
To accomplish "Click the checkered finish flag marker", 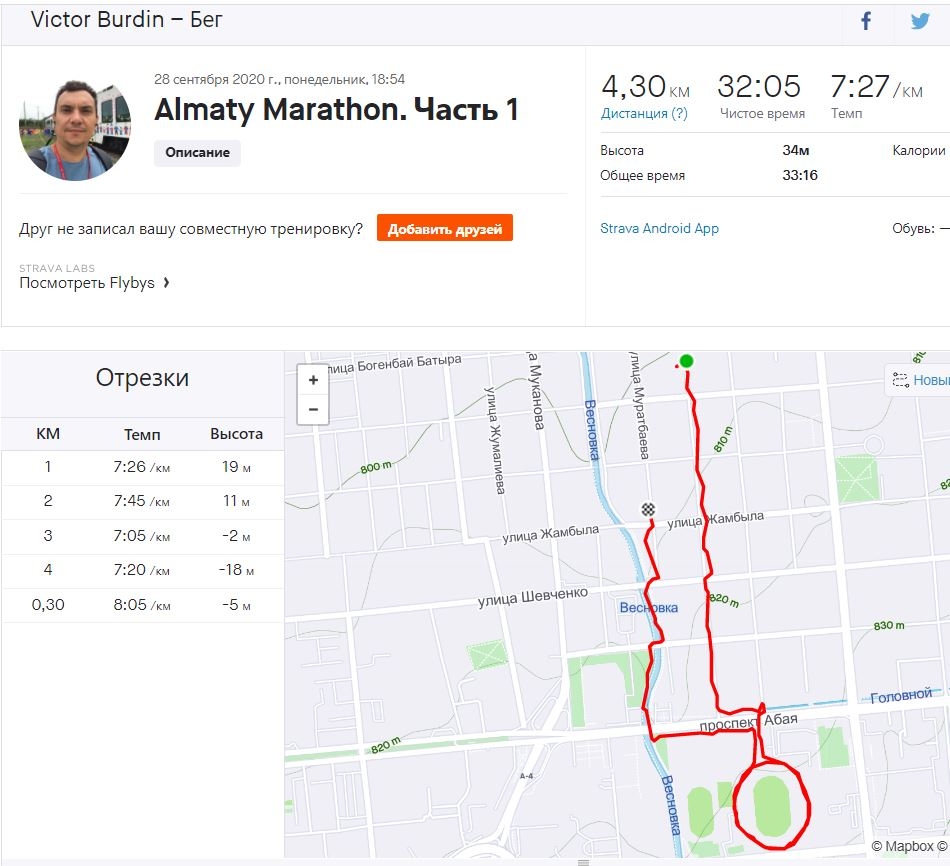I will [x=648, y=510].
